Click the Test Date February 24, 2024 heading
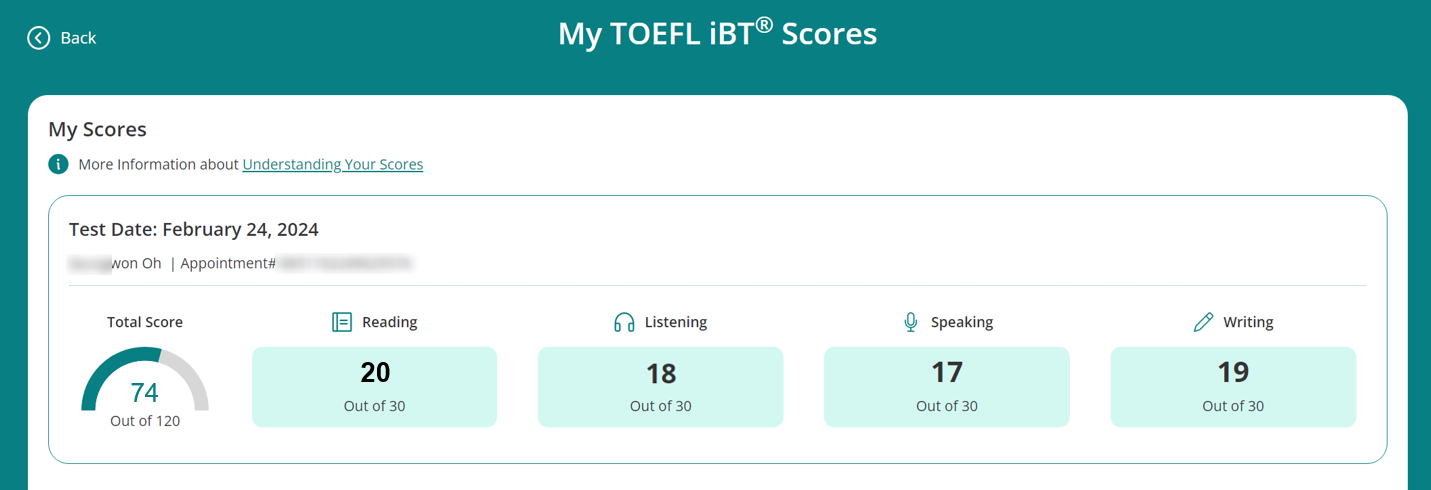The height and width of the screenshot is (490, 1431). (193, 230)
